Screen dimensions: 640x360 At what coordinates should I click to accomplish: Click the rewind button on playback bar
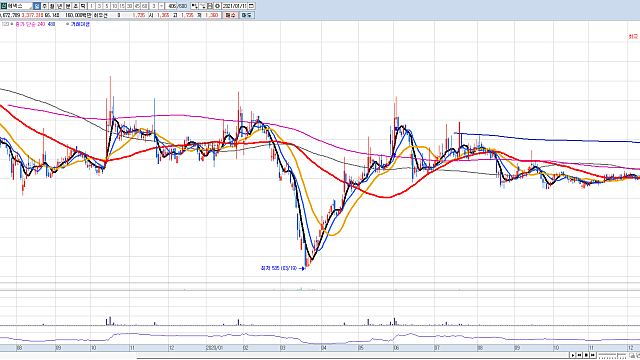pos(580,355)
